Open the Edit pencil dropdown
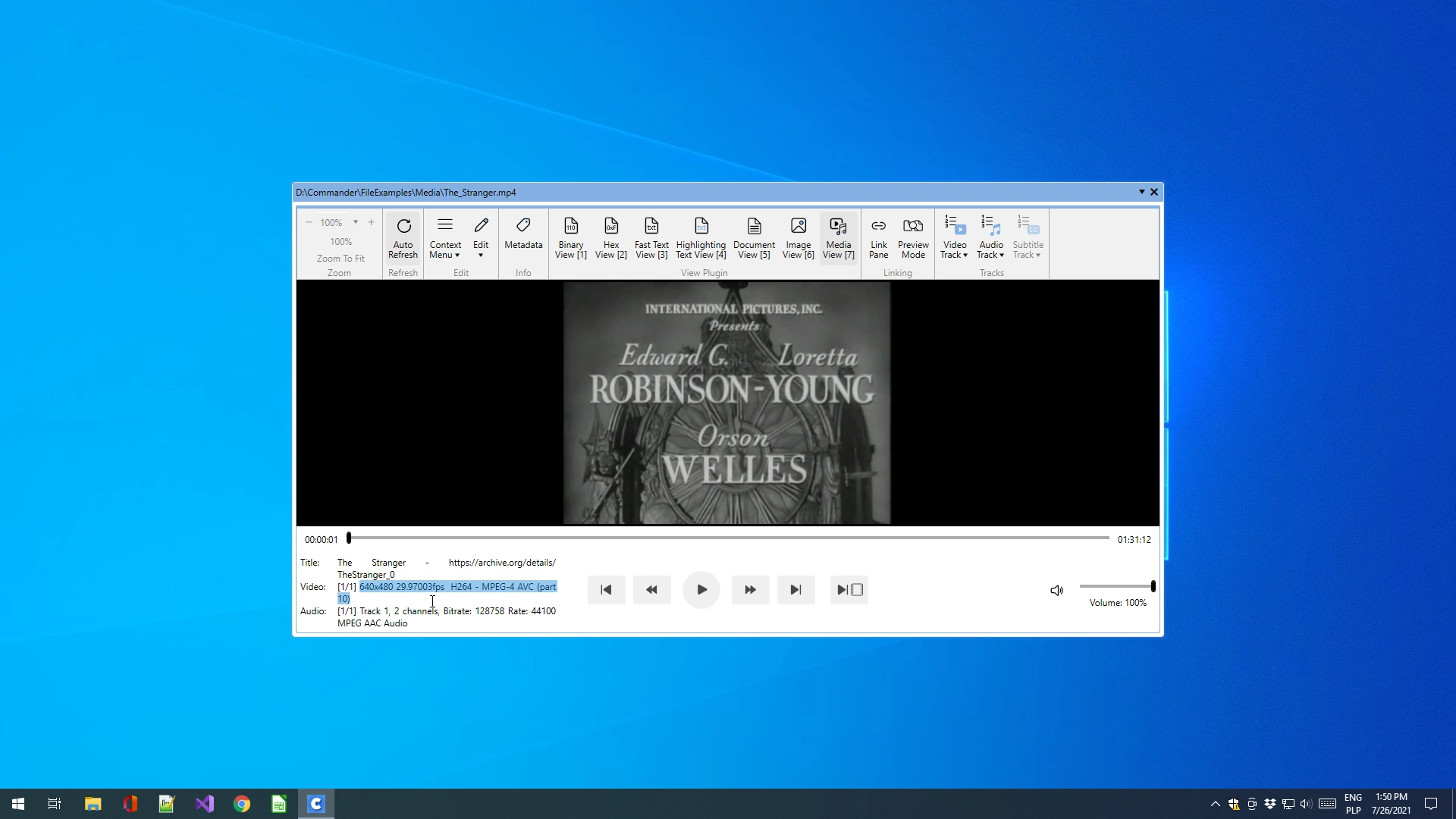 pos(481,237)
